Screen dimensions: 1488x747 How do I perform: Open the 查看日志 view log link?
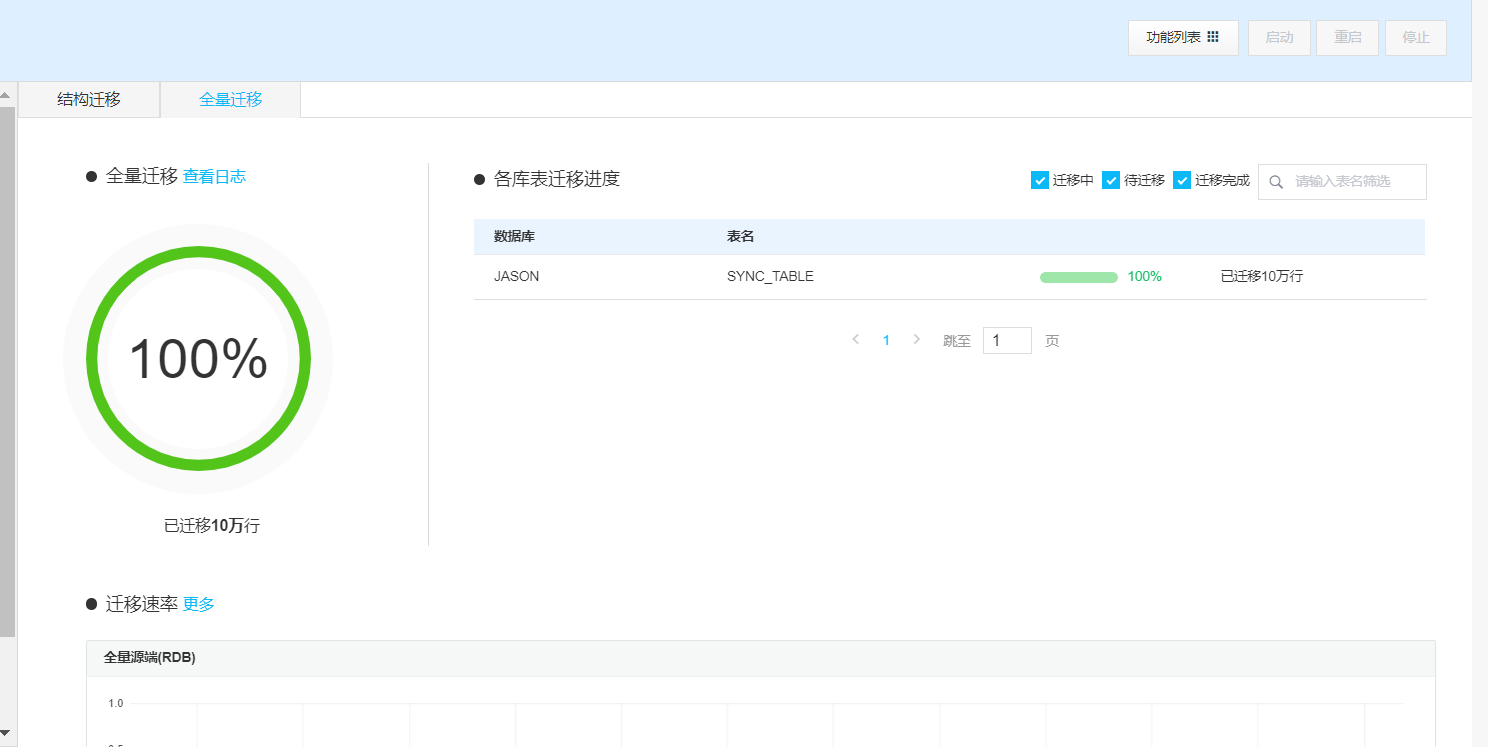(x=214, y=177)
